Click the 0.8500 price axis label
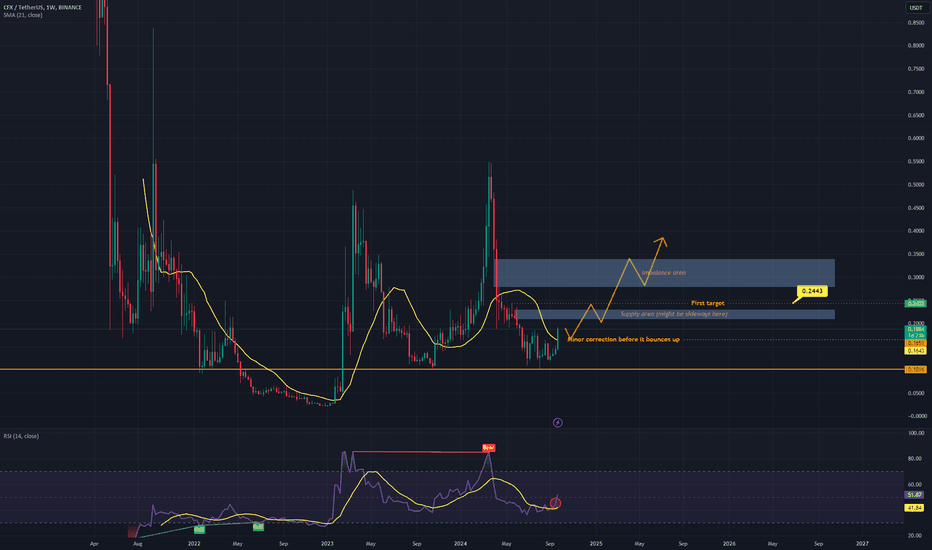The height and width of the screenshot is (550, 932). point(916,23)
